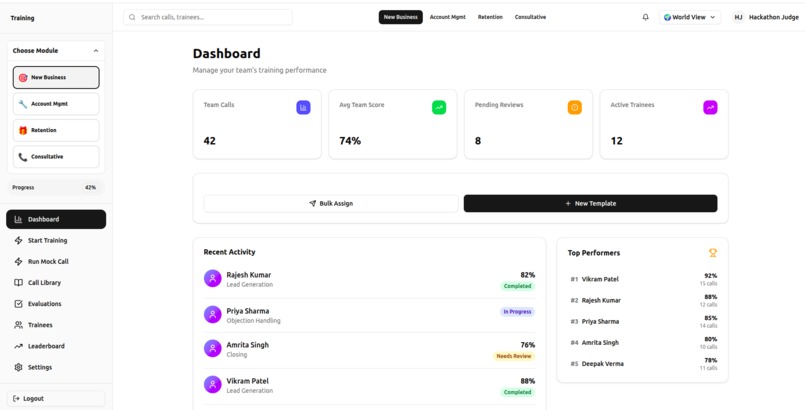Image resolution: width=806 pixels, height=410 pixels.
Task: Click the HJ user avatar
Action: point(738,17)
